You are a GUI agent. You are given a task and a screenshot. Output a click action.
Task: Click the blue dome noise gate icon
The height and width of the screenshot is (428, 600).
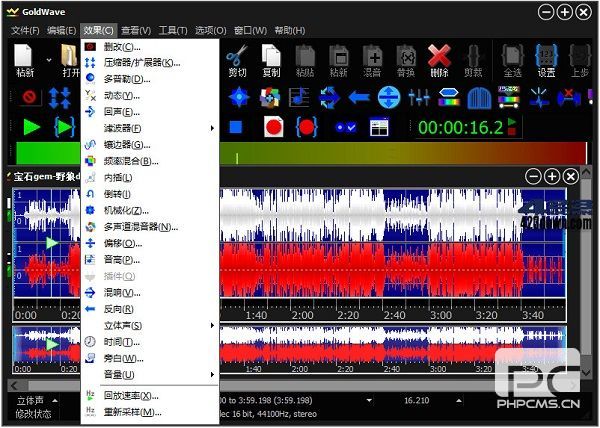coord(479,98)
